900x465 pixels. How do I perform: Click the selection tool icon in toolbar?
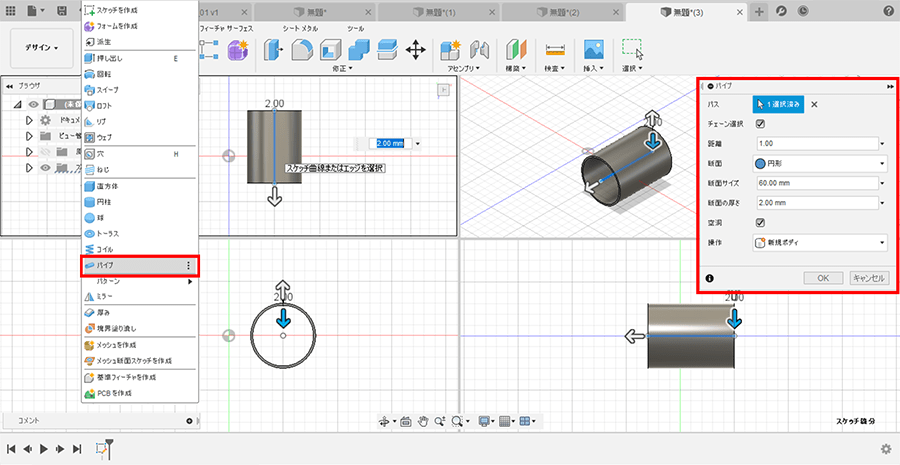click(632, 49)
